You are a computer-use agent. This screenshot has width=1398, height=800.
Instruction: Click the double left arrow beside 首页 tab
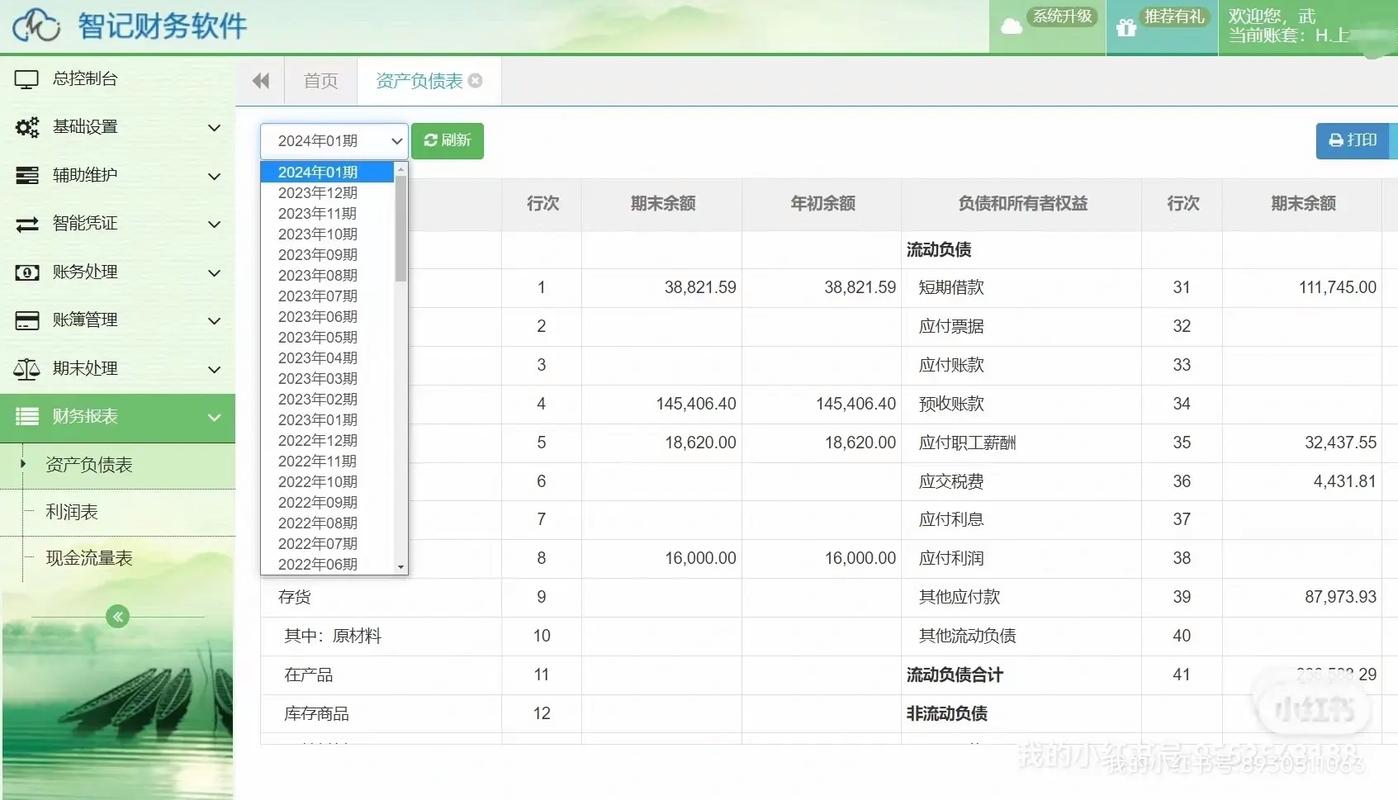pos(261,81)
